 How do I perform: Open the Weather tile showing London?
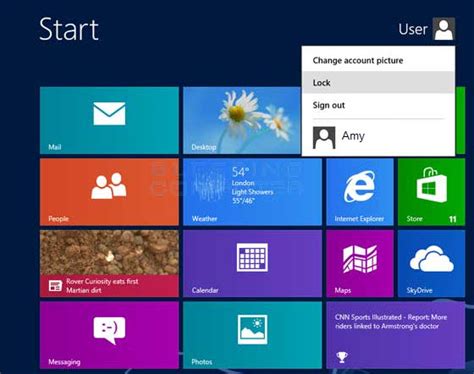252,192
